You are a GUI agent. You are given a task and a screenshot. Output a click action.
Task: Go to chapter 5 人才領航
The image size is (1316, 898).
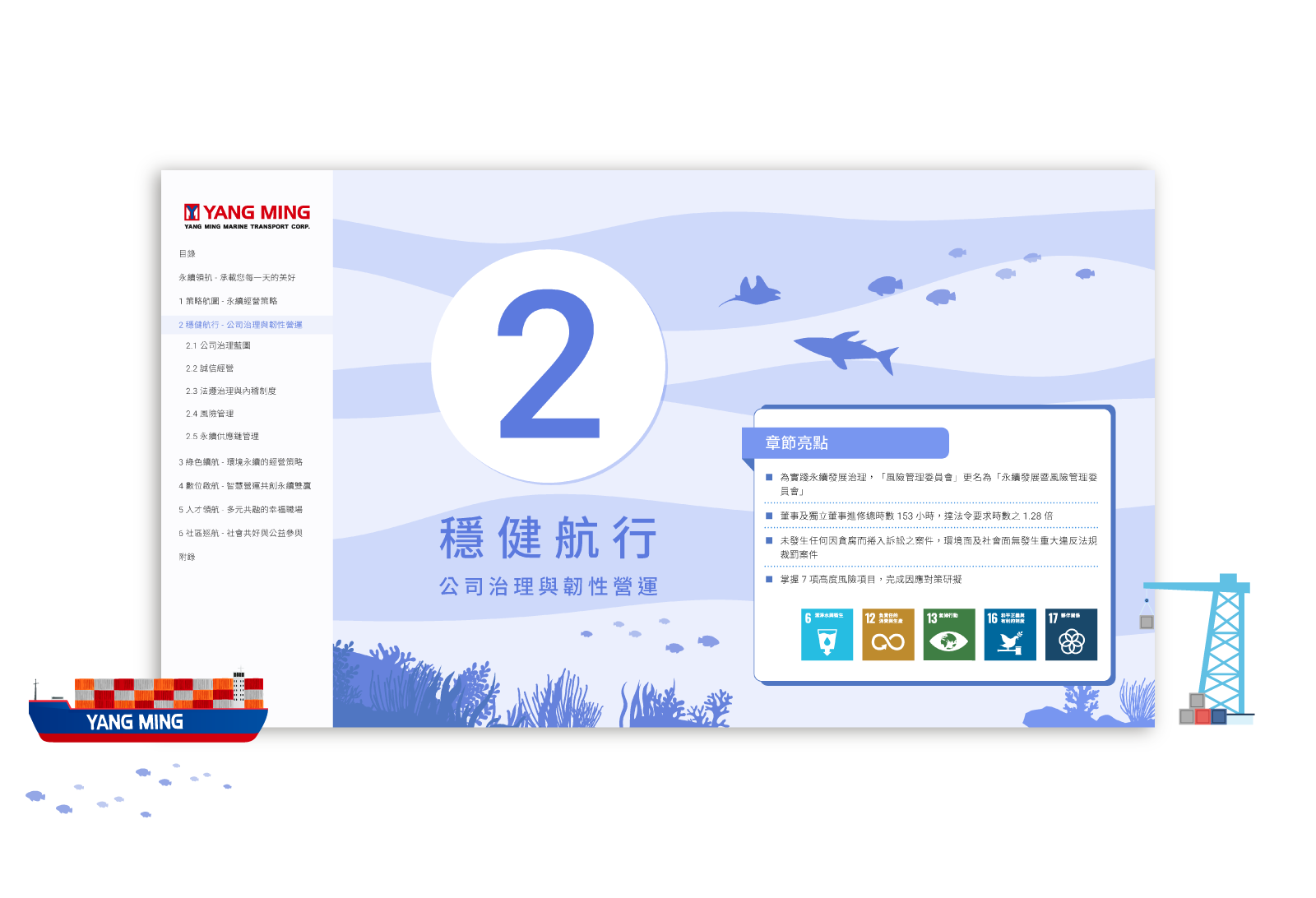click(241, 510)
